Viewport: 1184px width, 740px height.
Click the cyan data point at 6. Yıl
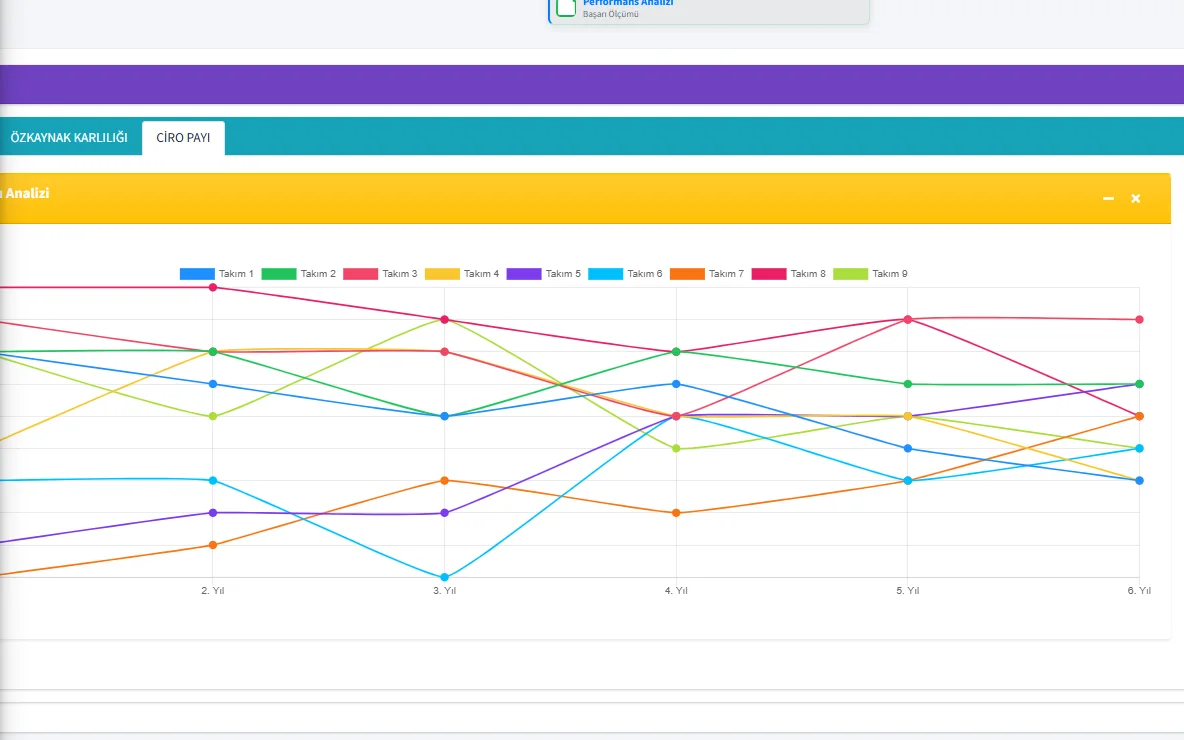pyautogui.click(x=1139, y=449)
